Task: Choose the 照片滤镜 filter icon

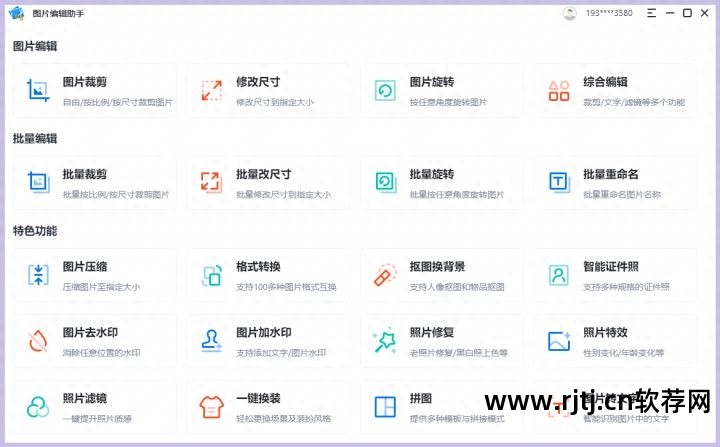Action: pyautogui.click(x=38, y=407)
